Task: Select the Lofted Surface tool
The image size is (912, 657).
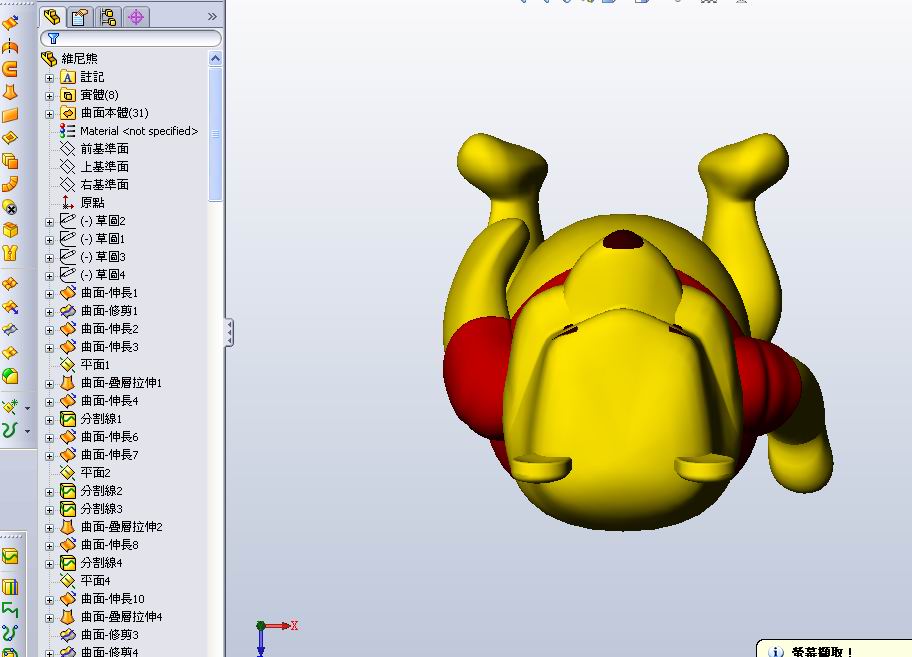Action: click(x=10, y=92)
